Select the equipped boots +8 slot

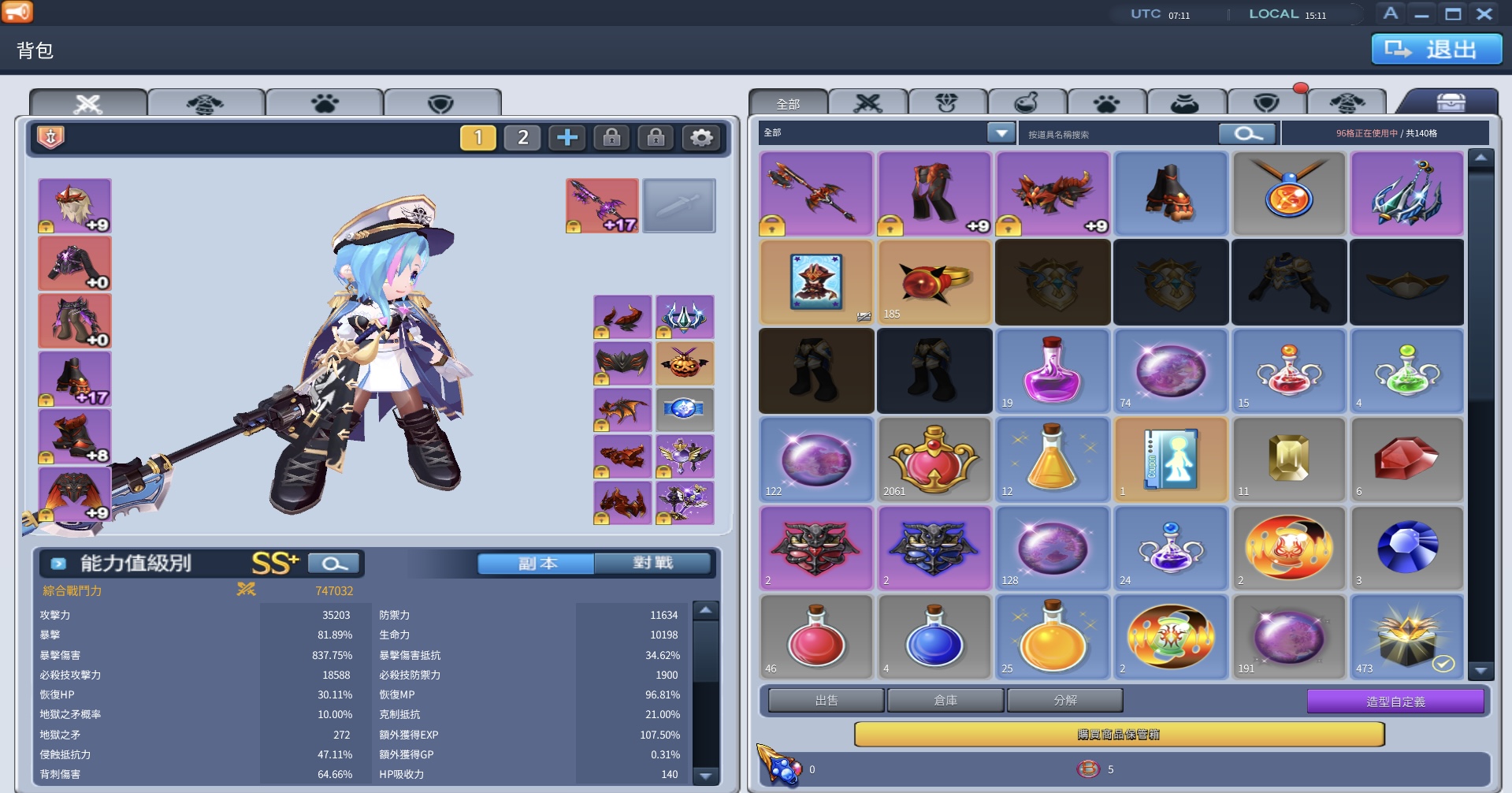(75, 436)
